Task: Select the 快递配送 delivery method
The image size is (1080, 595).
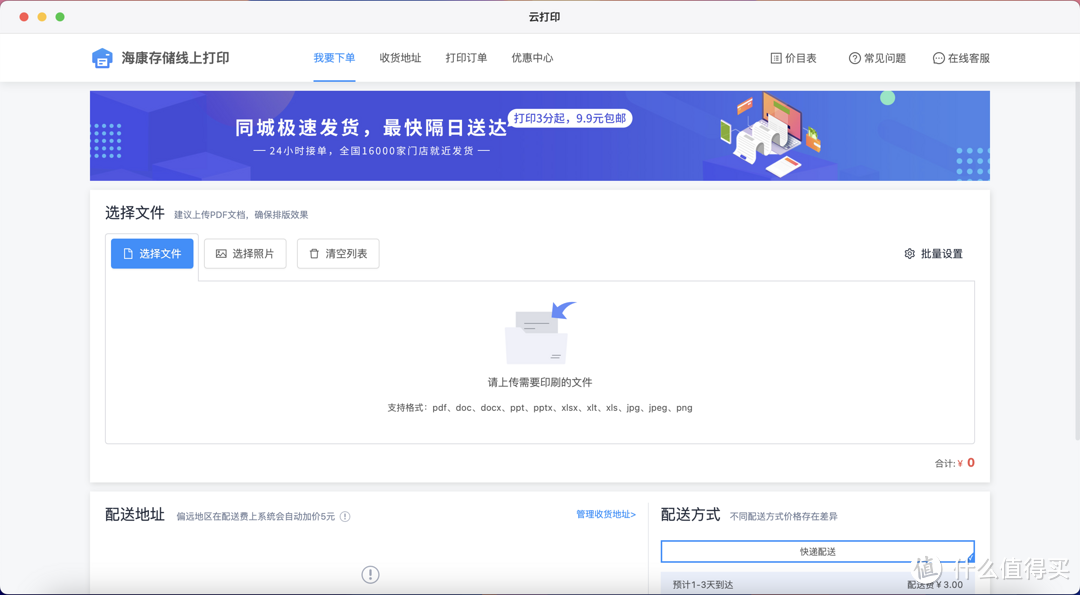Action: click(817, 551)
